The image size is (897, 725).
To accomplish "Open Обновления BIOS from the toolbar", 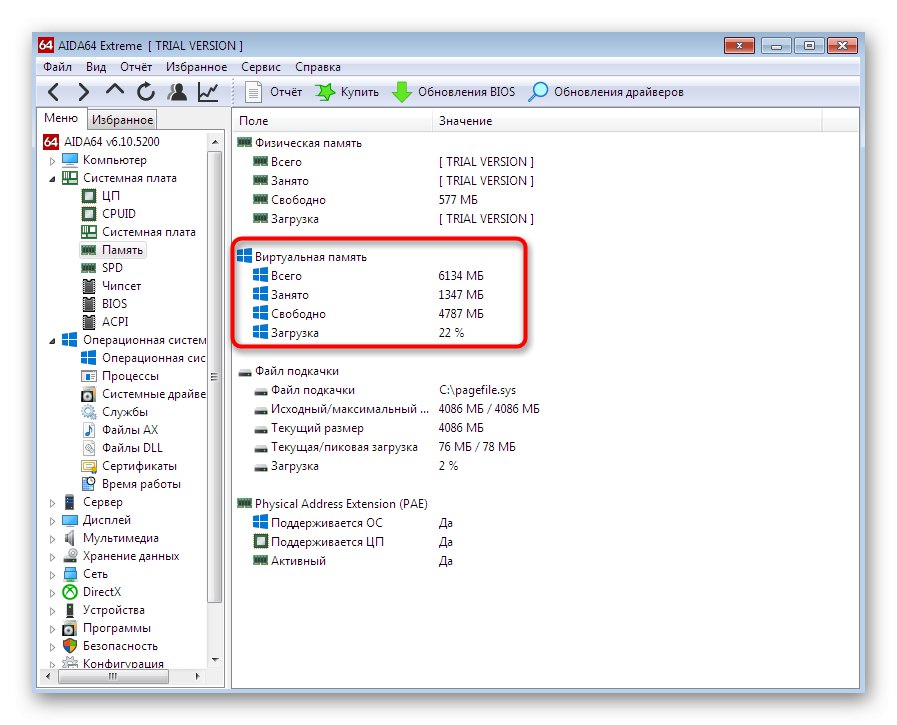I will [x=454, y=92].
